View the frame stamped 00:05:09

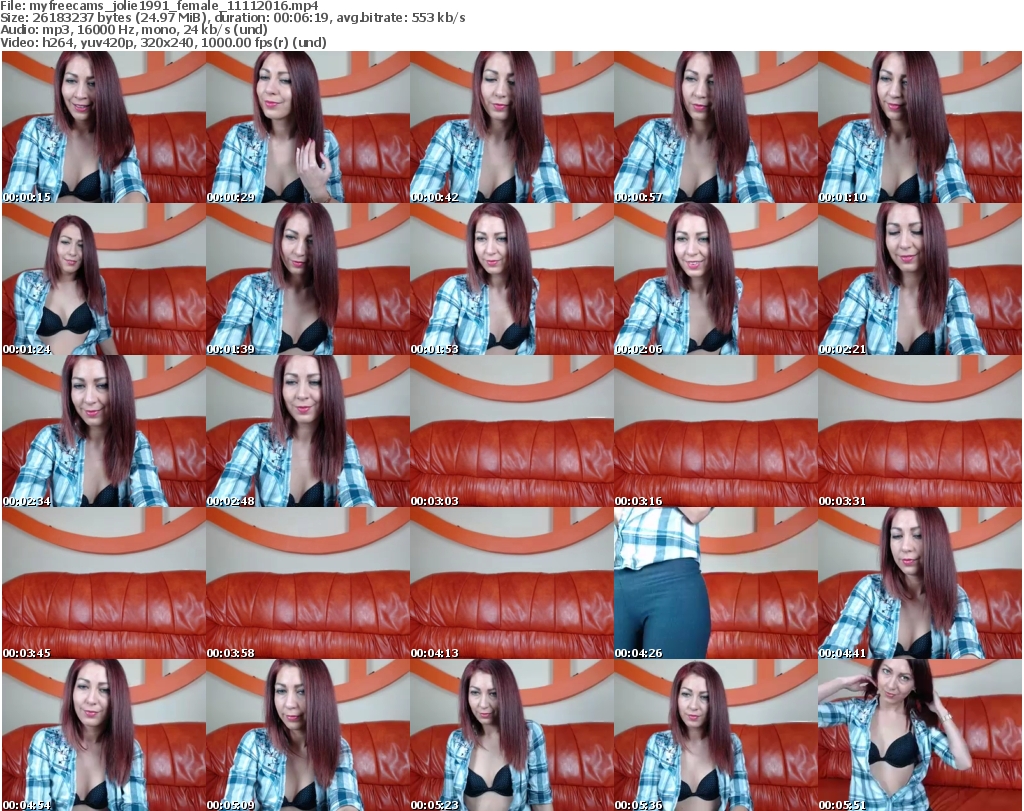pyautogui.click(x=308, y=735)
